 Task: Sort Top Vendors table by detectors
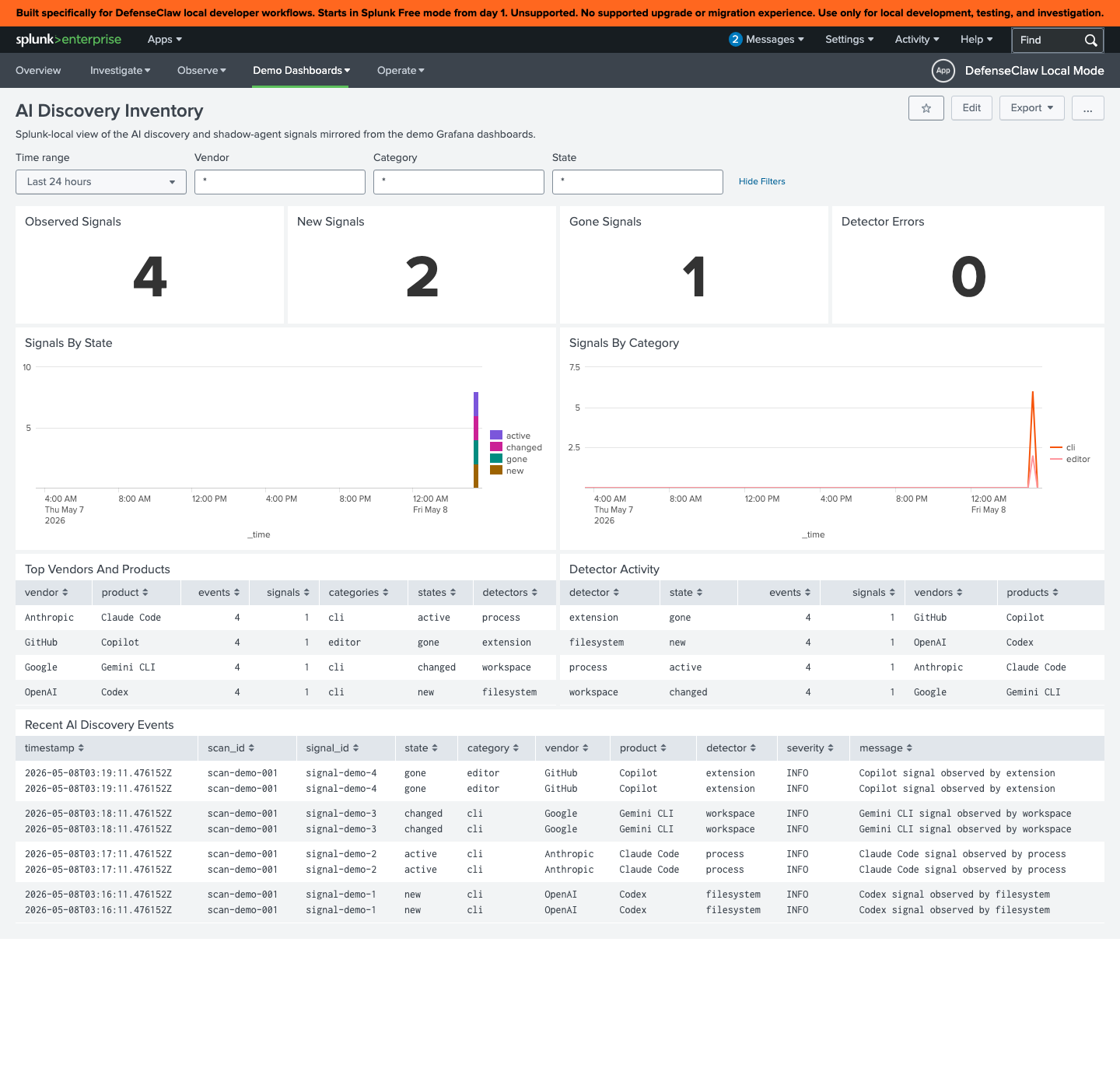tap(510, 593)
